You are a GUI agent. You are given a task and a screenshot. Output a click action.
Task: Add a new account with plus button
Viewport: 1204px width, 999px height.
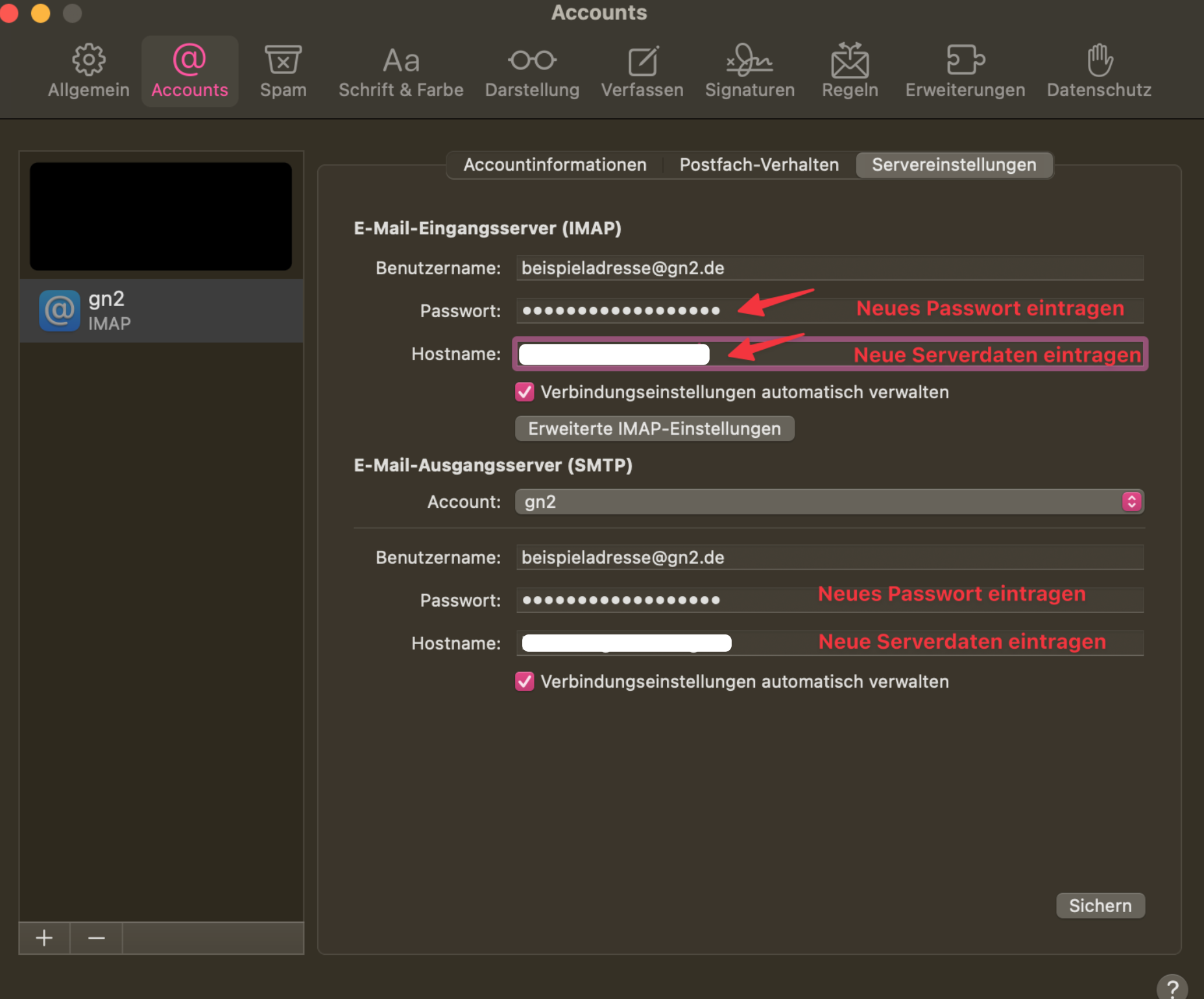pos(44,938)
